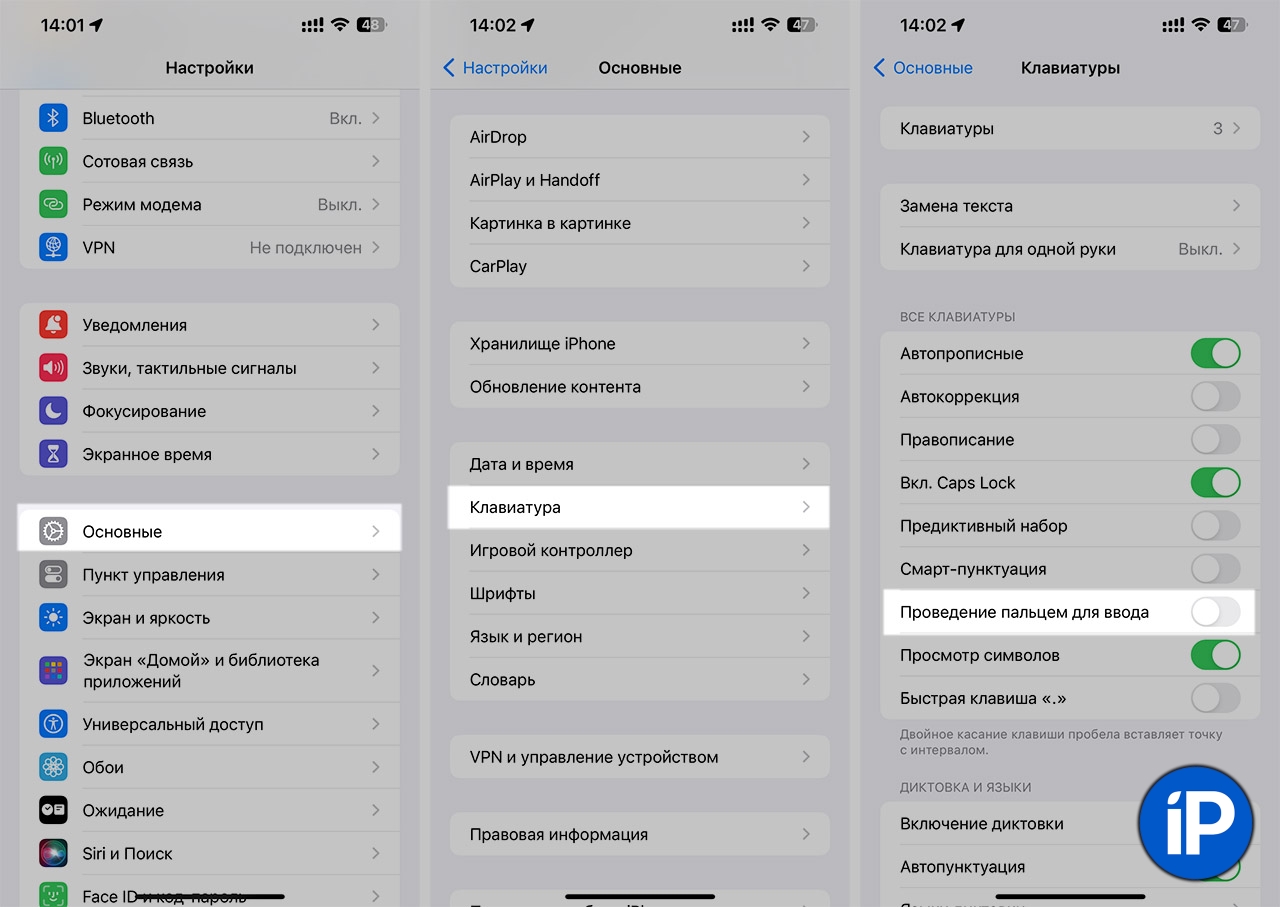Tap the Обои flower icon
The width and height of the screenshot is (1280, 907).
point(53,767)
